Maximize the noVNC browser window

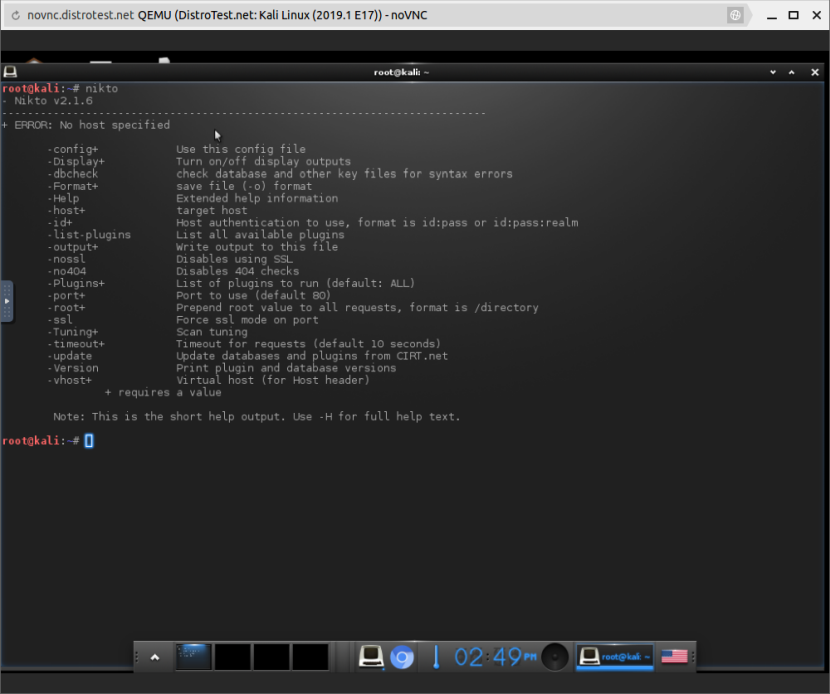pyautogui.click(x=793, y=16)
